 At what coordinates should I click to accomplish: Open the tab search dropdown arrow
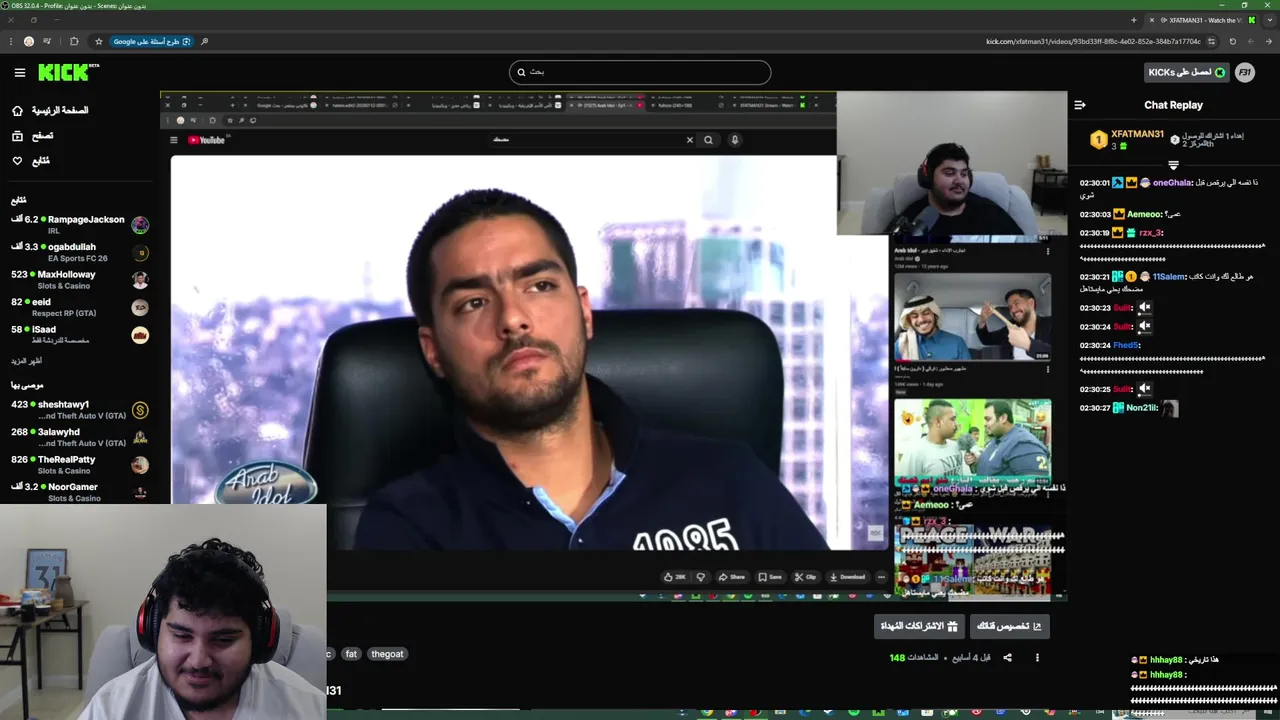click(x=1270, y=20)
